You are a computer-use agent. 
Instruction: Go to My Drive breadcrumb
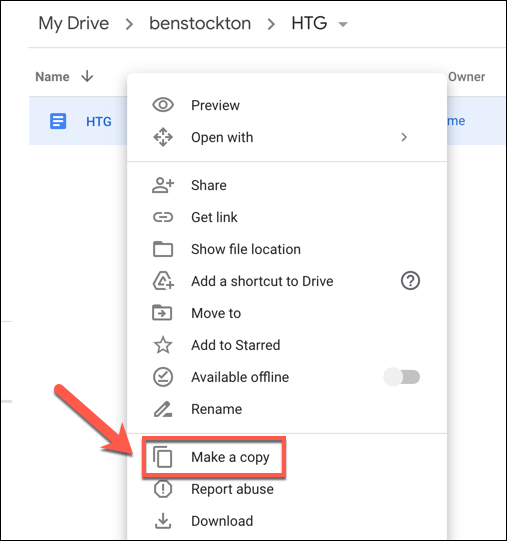pos(74,23)
